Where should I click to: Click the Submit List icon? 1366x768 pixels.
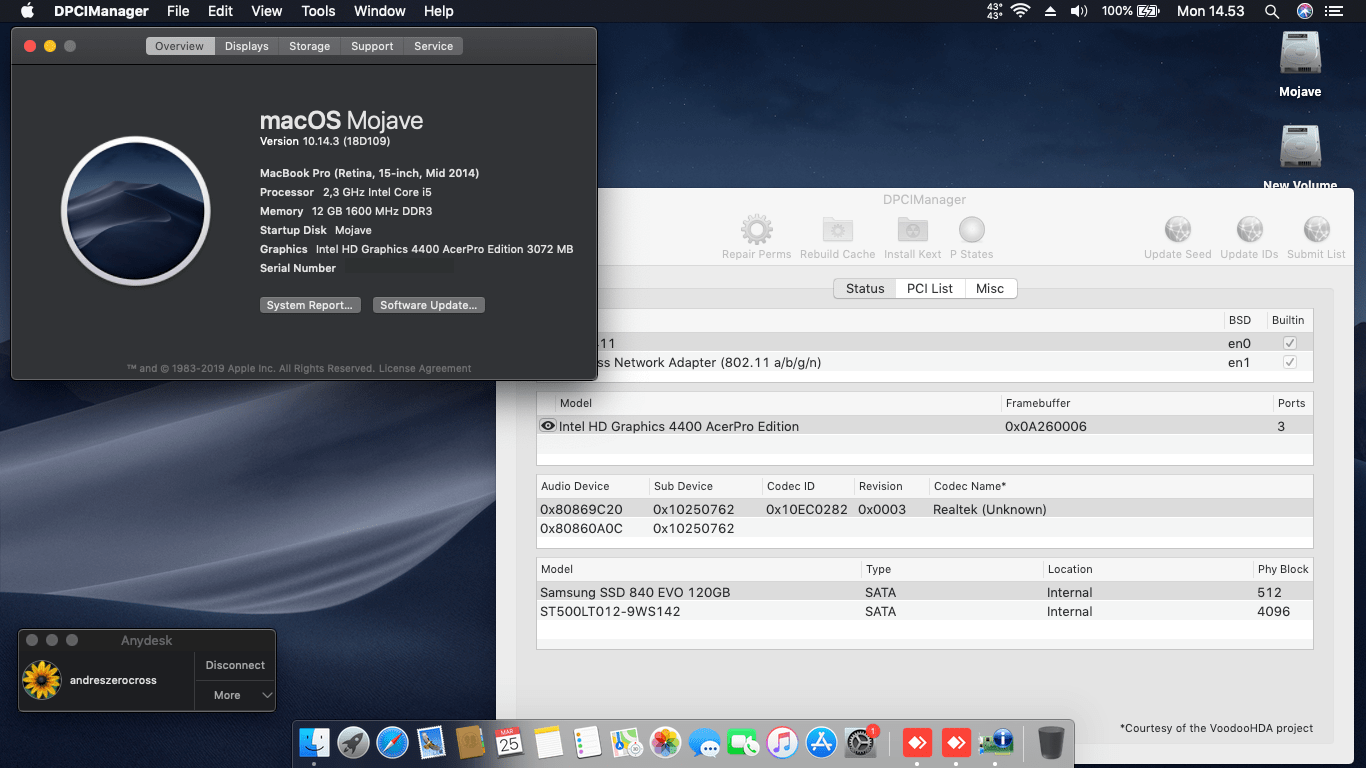pos(1316,227)
